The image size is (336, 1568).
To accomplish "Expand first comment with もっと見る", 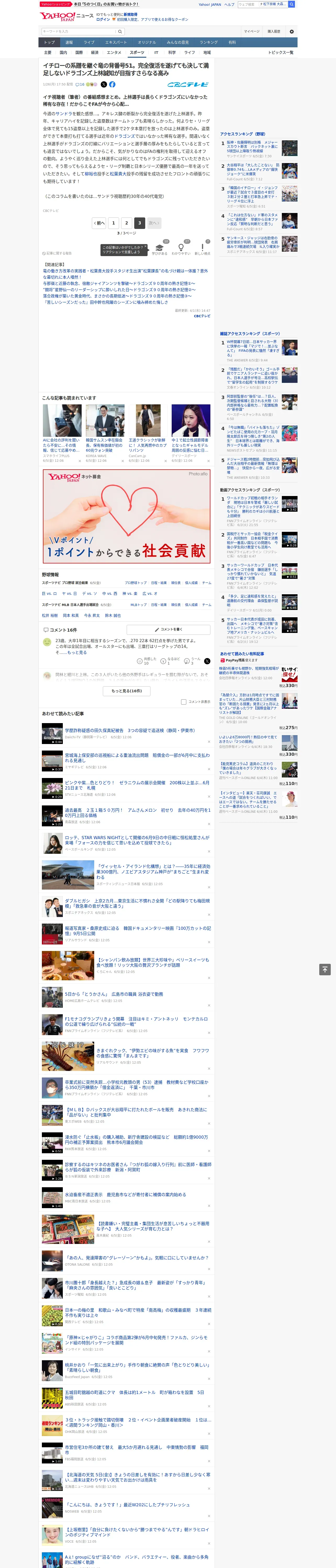I will coord(77,652).
